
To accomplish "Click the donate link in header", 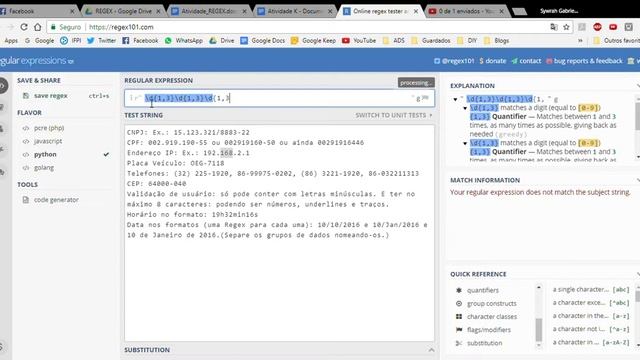I will tap(493, 61).
